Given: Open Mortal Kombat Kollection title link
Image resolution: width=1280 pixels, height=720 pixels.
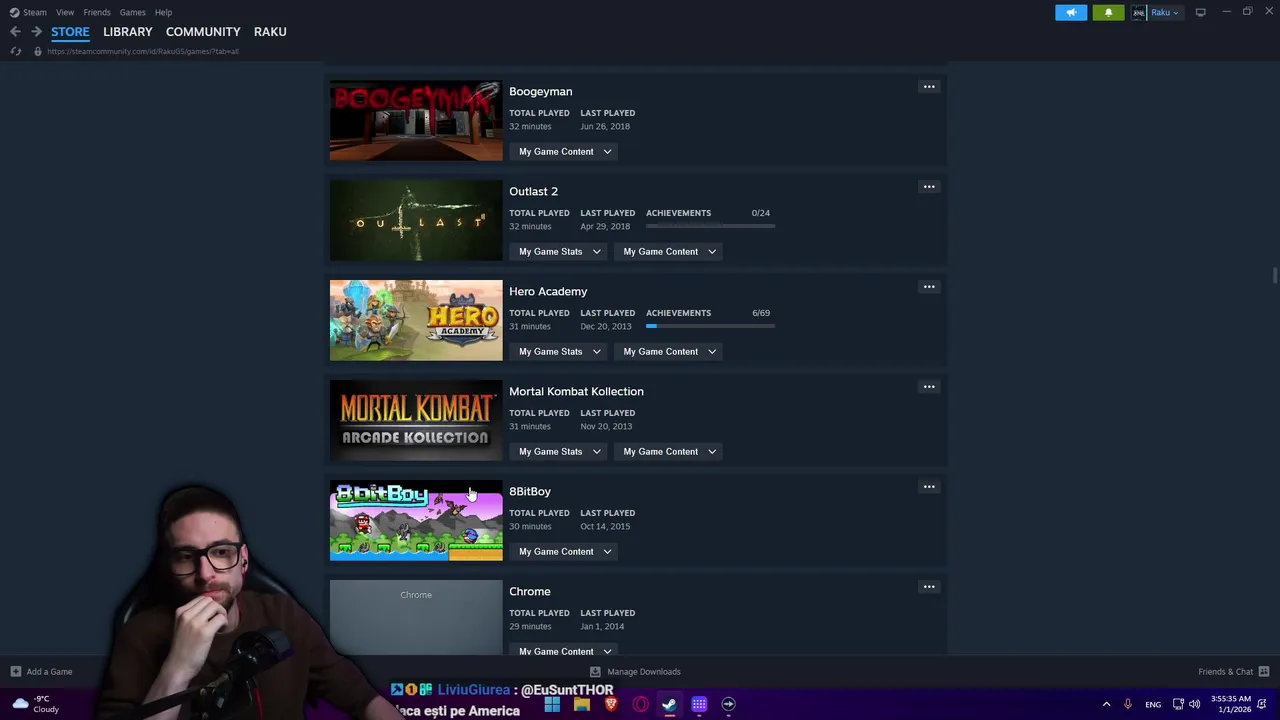Looking at the screenshot, I should [x=576, y=391].
